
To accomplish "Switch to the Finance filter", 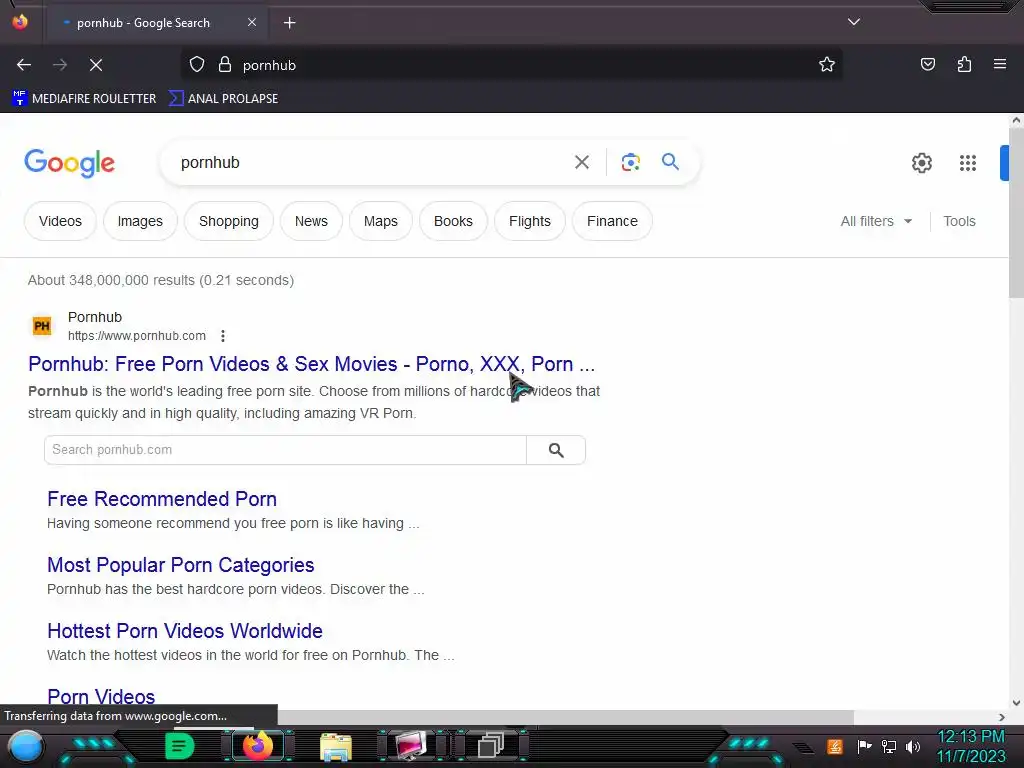I will [612, 221].
